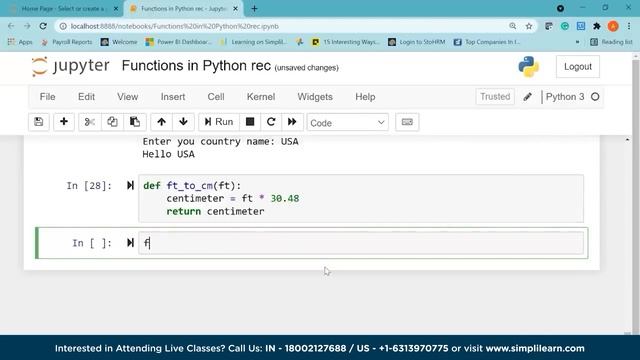Open the Cell menu
This screenshot has height=360, width=640.
[216, 97]
